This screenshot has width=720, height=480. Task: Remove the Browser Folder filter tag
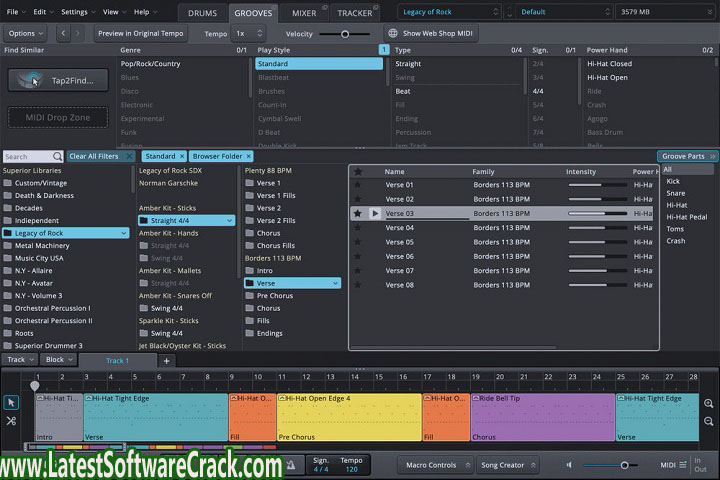(248, 156)
